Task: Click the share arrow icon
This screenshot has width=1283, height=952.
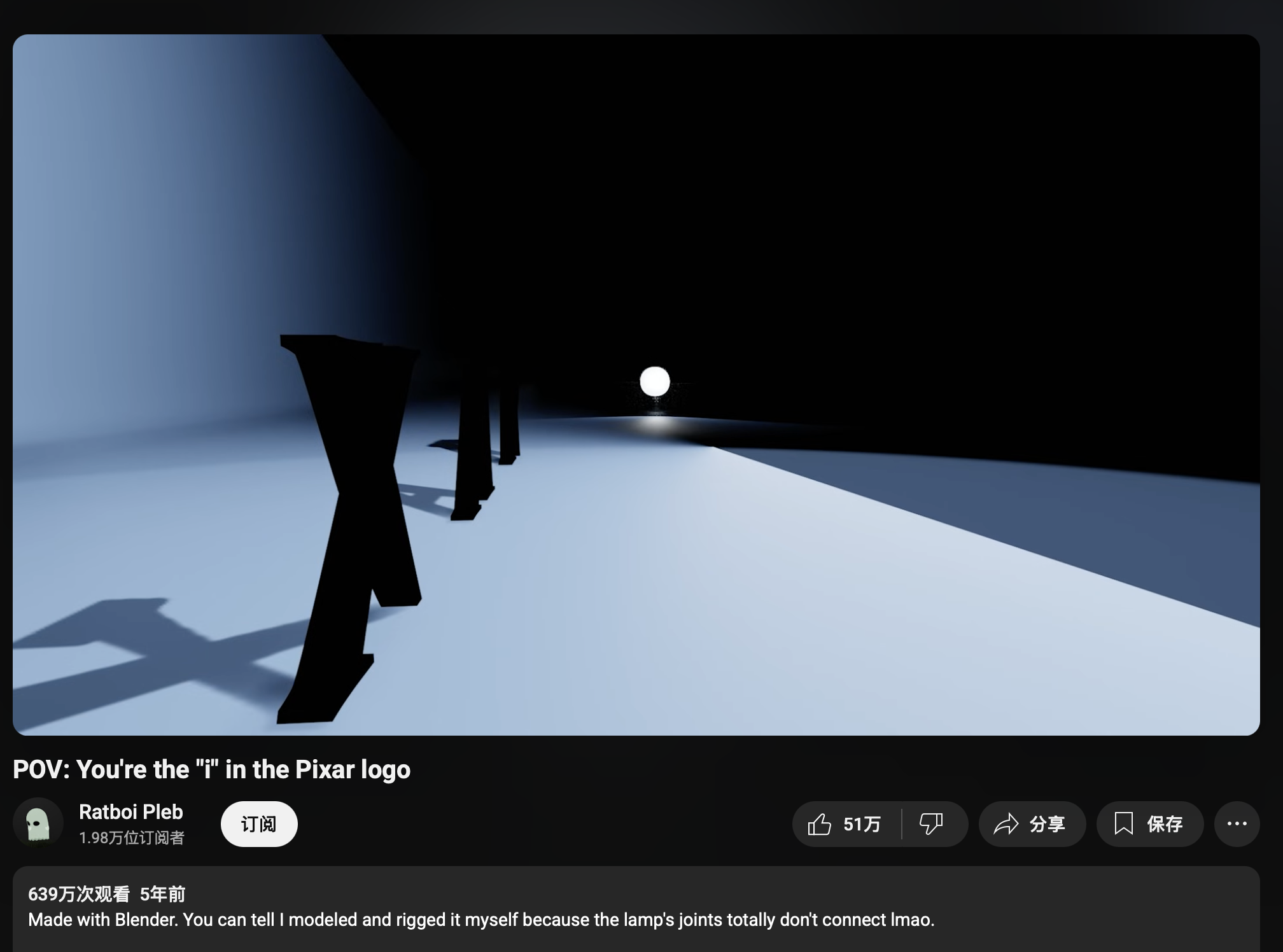Action: coord(1006,824)
